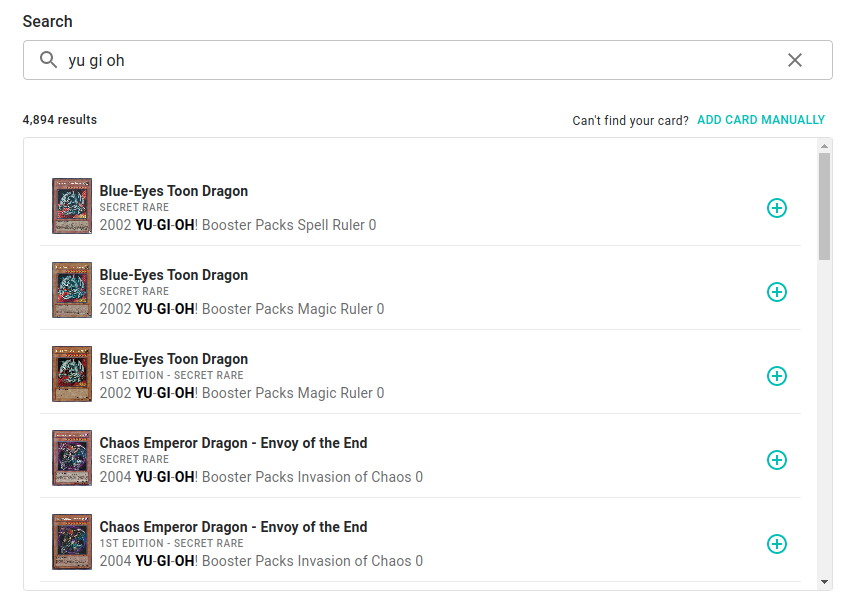Viewport: 853px width, 609px height.
Task: Select the first Chaos Emperor Dragon title text
Action: tap(233, 443)
